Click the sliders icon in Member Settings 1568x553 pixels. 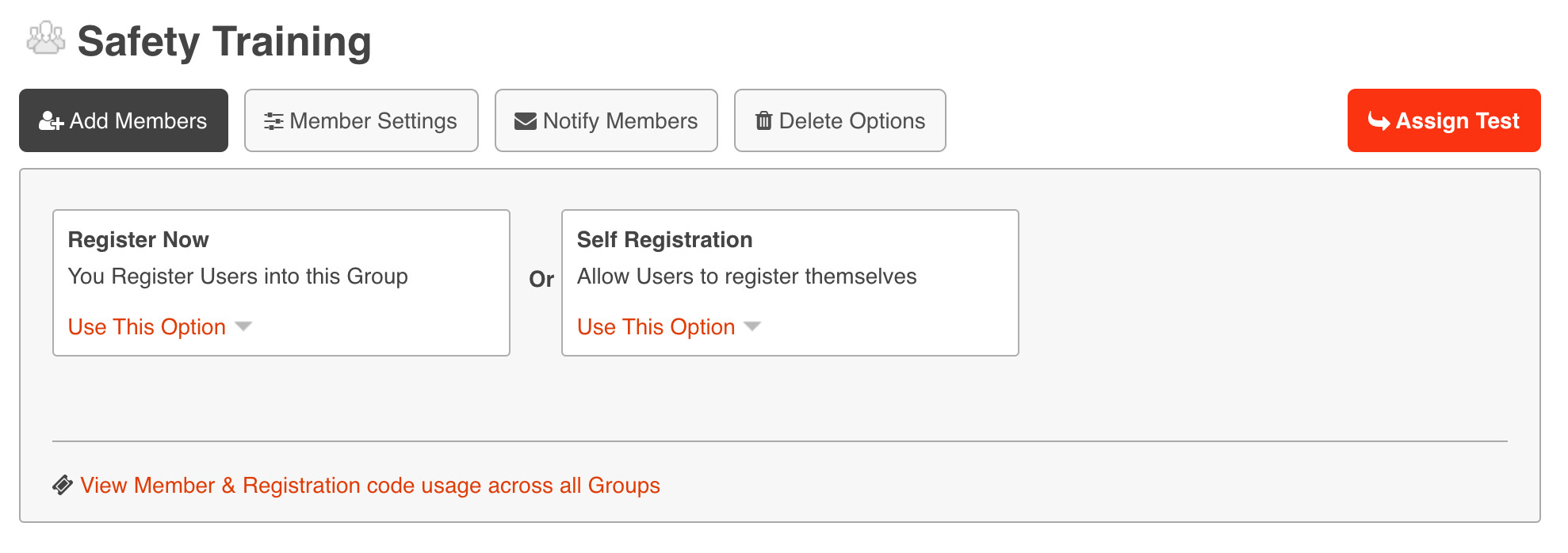tap(273, 121)
